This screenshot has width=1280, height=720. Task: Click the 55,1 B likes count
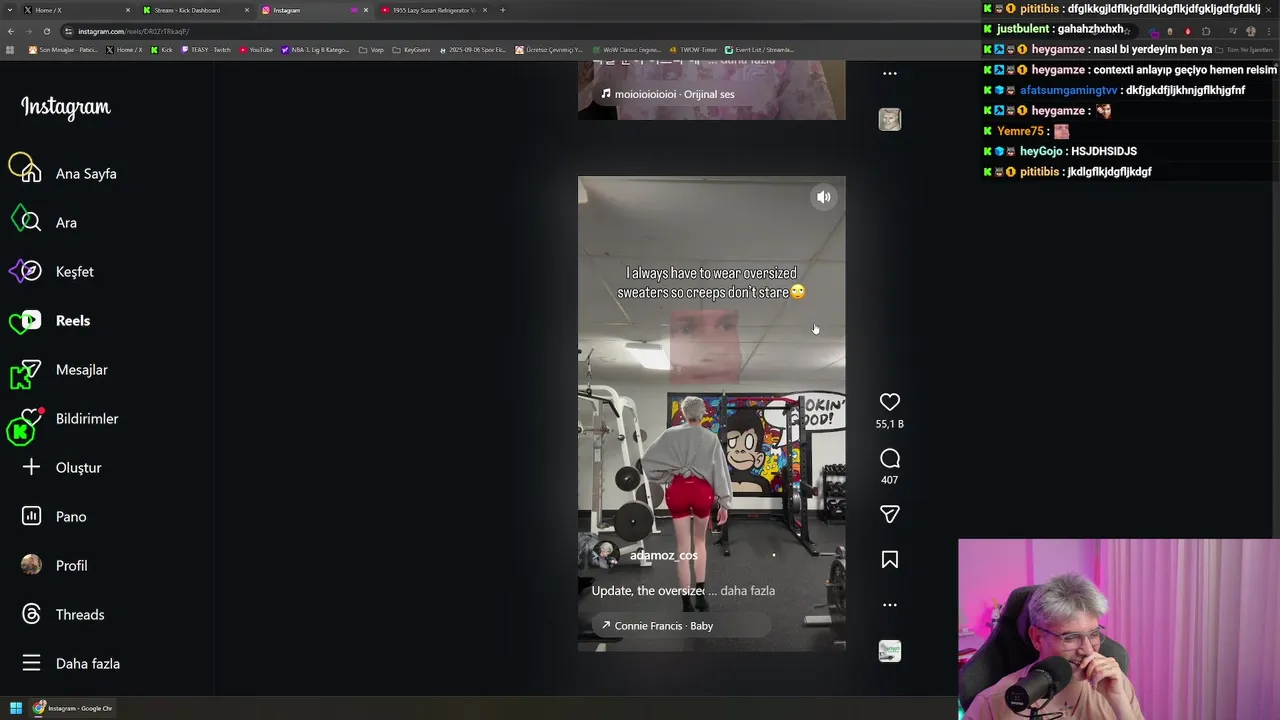(890, 424)
